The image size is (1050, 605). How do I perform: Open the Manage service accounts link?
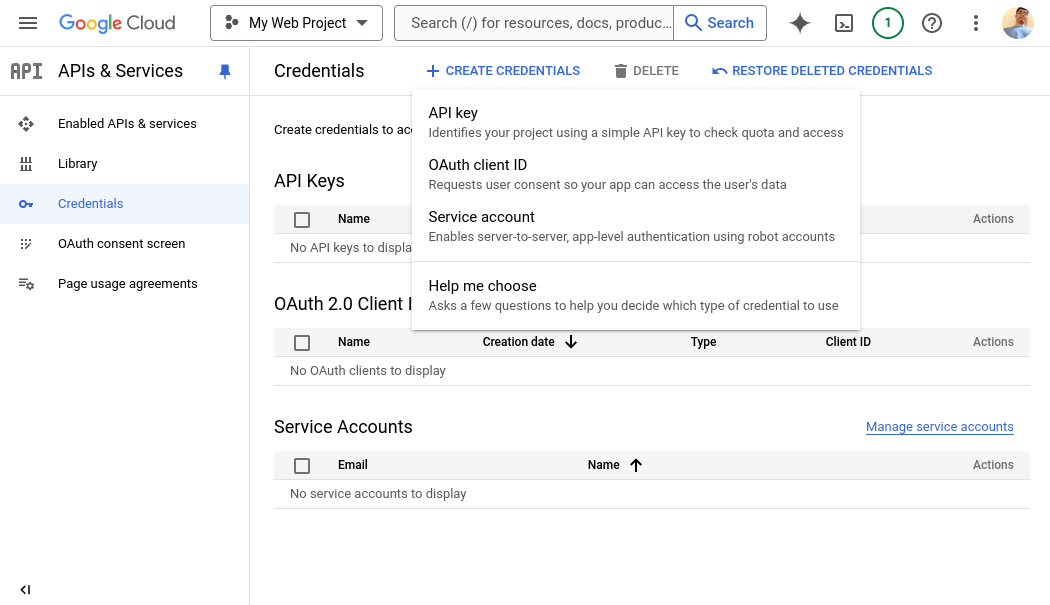point(940,427)
